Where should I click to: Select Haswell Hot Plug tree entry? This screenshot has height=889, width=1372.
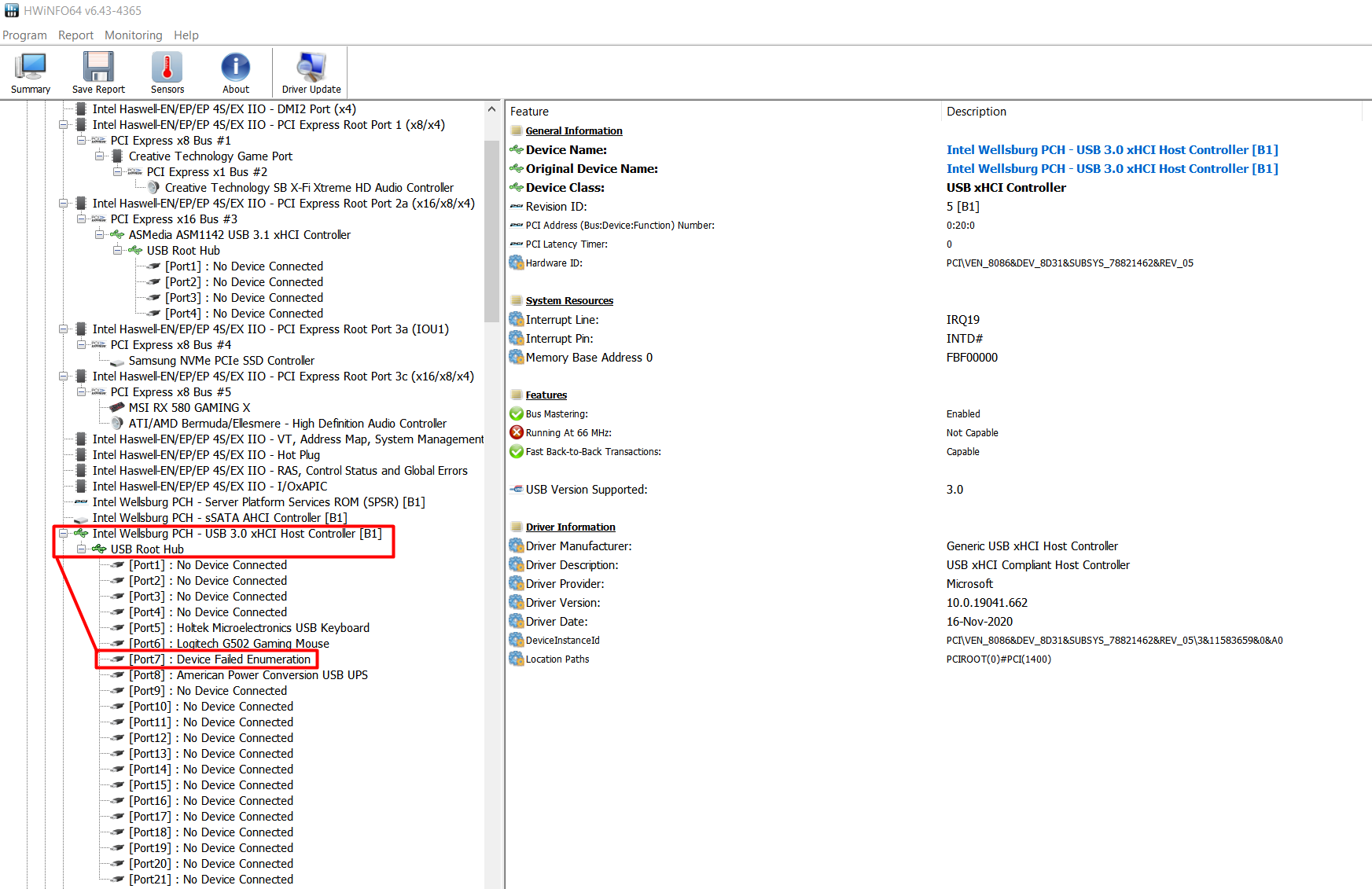pos(206,454)
